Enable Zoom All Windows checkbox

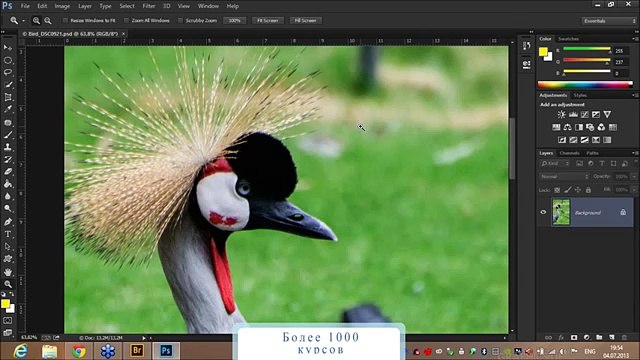[x=127, y=20]
